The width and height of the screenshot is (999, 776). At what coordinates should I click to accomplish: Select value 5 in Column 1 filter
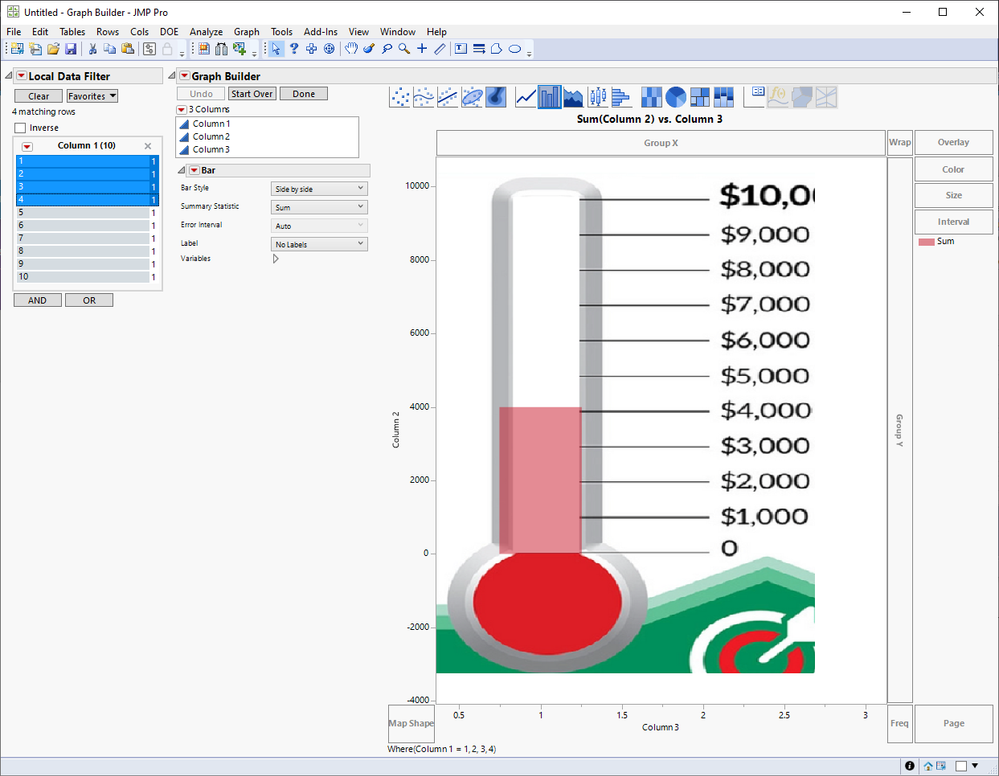82,212
